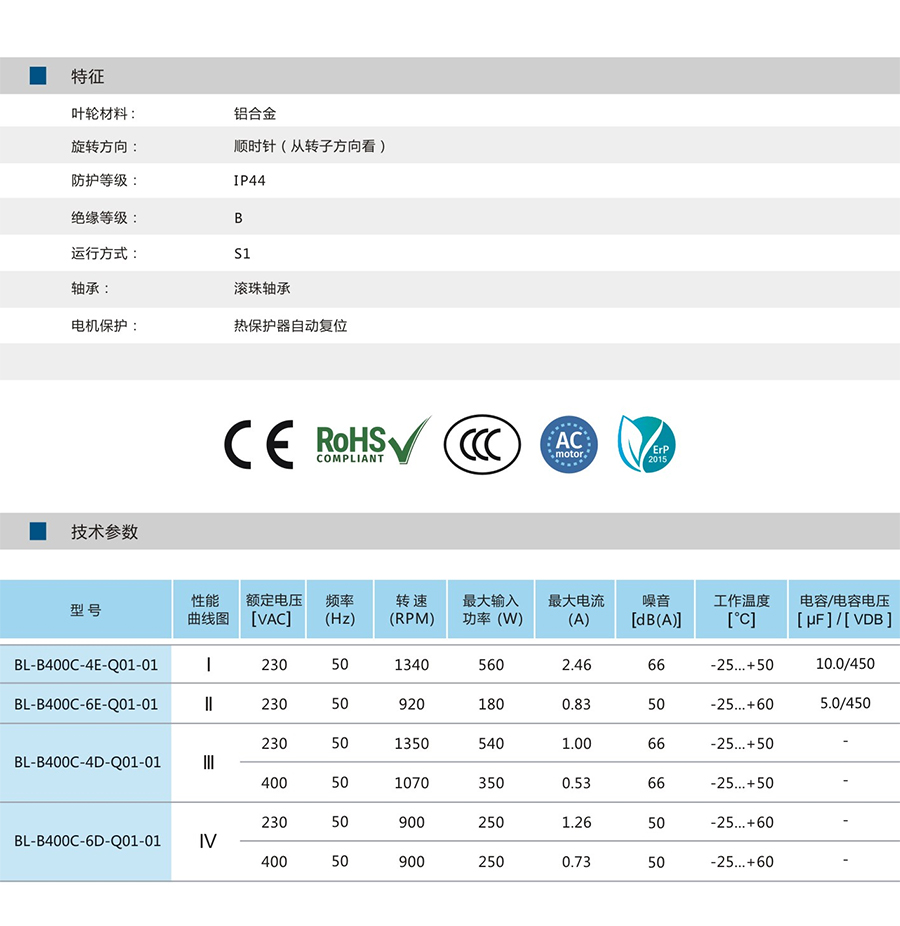
Task: Click the CE certification mark
Action: pyautogui.click(x=258, y=445)
